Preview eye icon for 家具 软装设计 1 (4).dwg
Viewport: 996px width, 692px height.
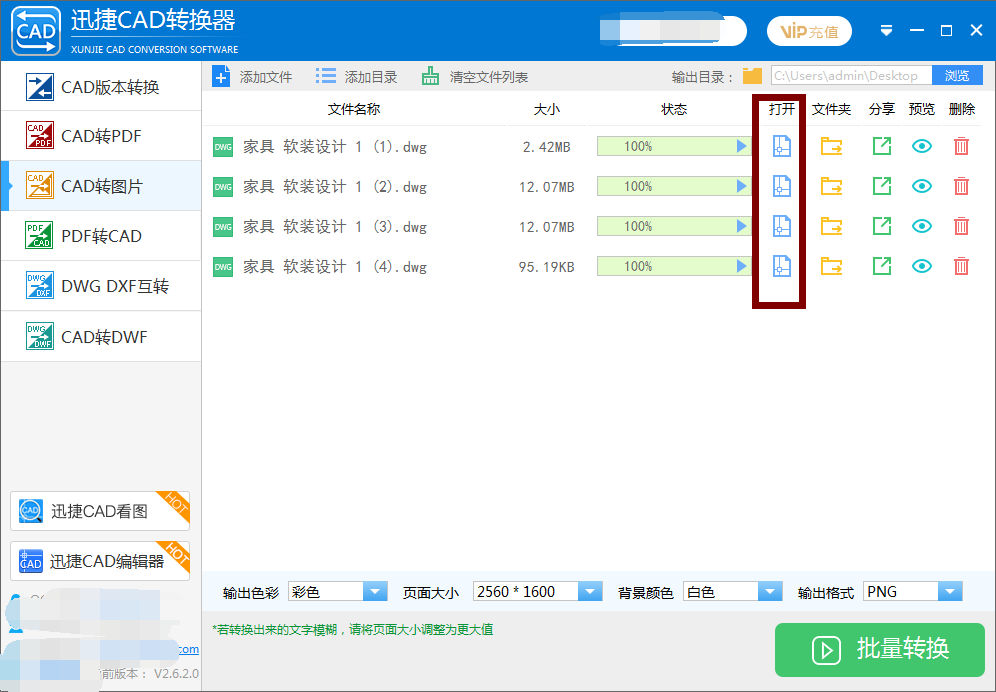pyautogui.click(x=922, y=266)
